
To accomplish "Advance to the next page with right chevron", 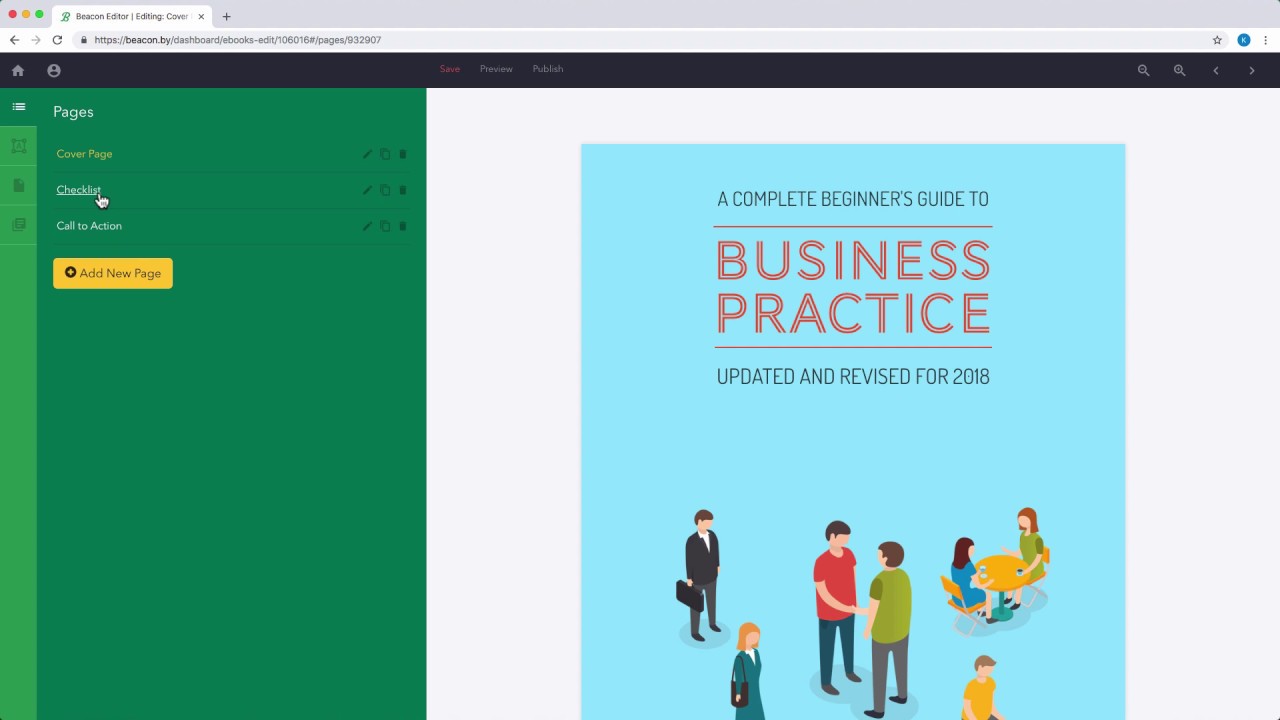I will coord(1252,70).
